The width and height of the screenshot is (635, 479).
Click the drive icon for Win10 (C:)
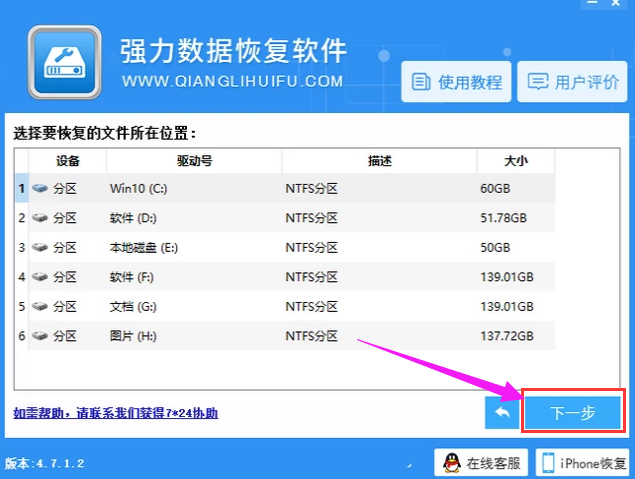(x=39, y=188)
